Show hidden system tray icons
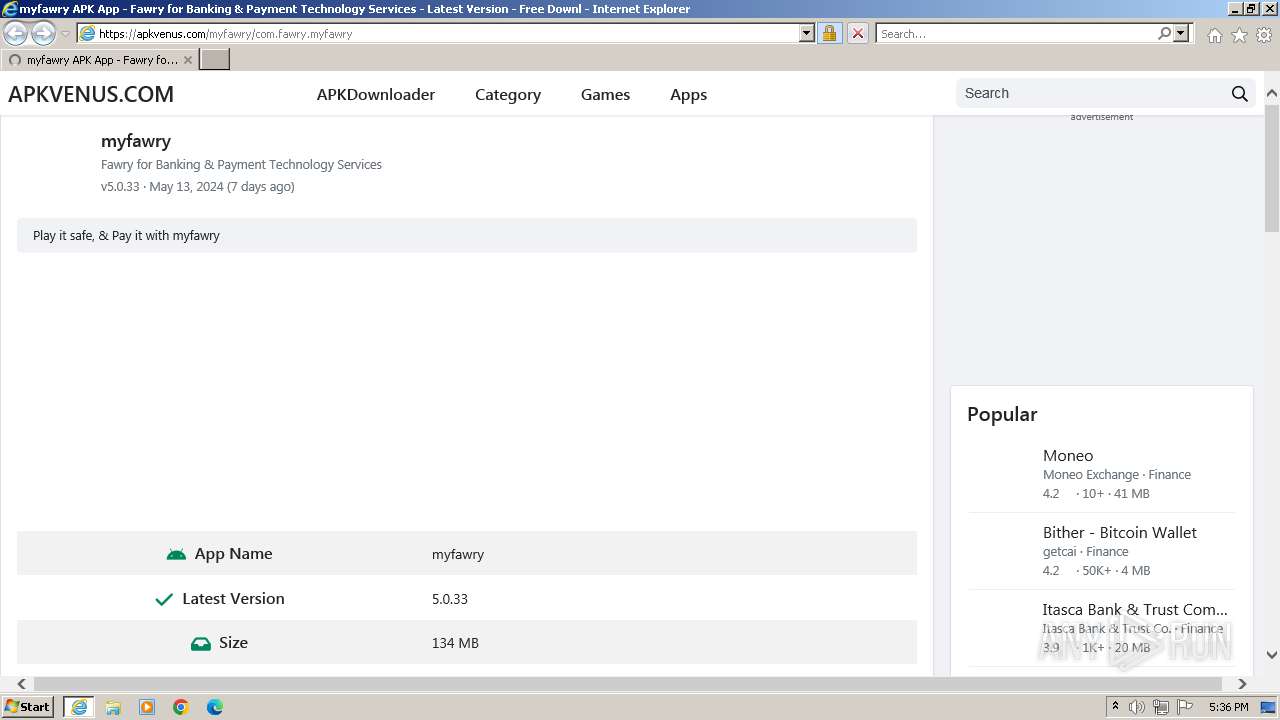This screenshot has height=720, width=1280. click(x=1115, y=707)
